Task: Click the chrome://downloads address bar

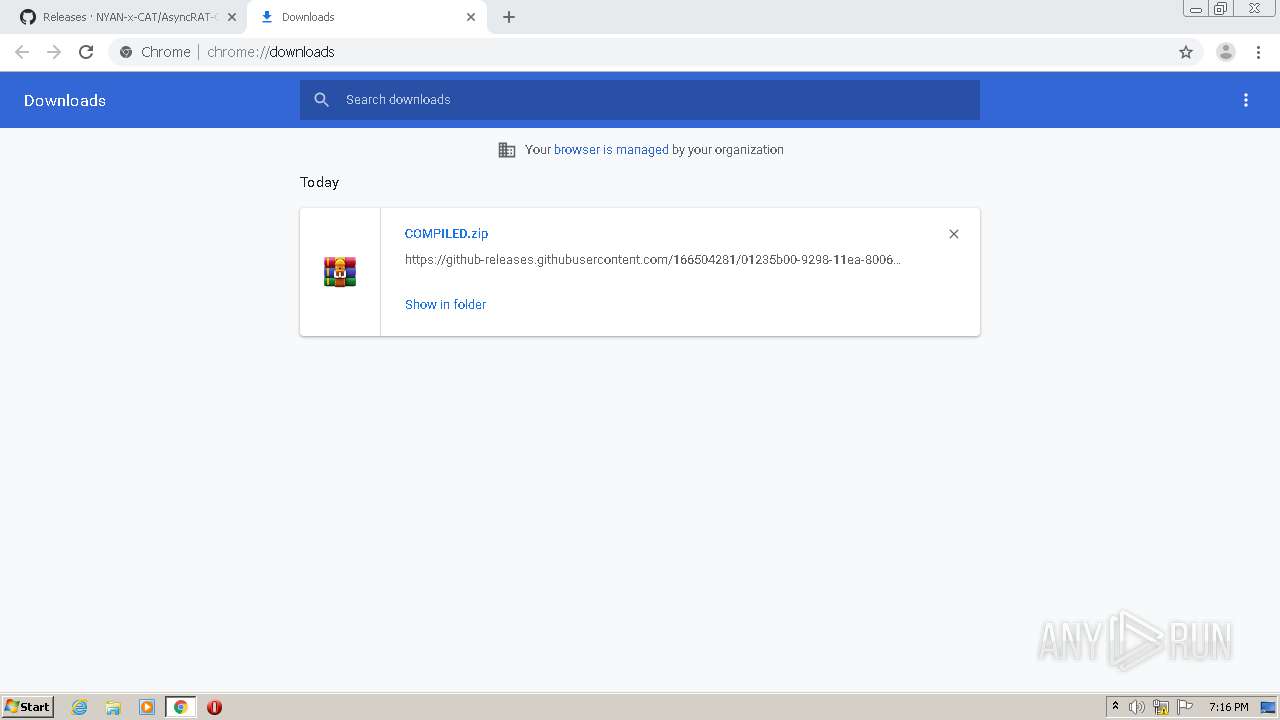Action: coord(640,52)
